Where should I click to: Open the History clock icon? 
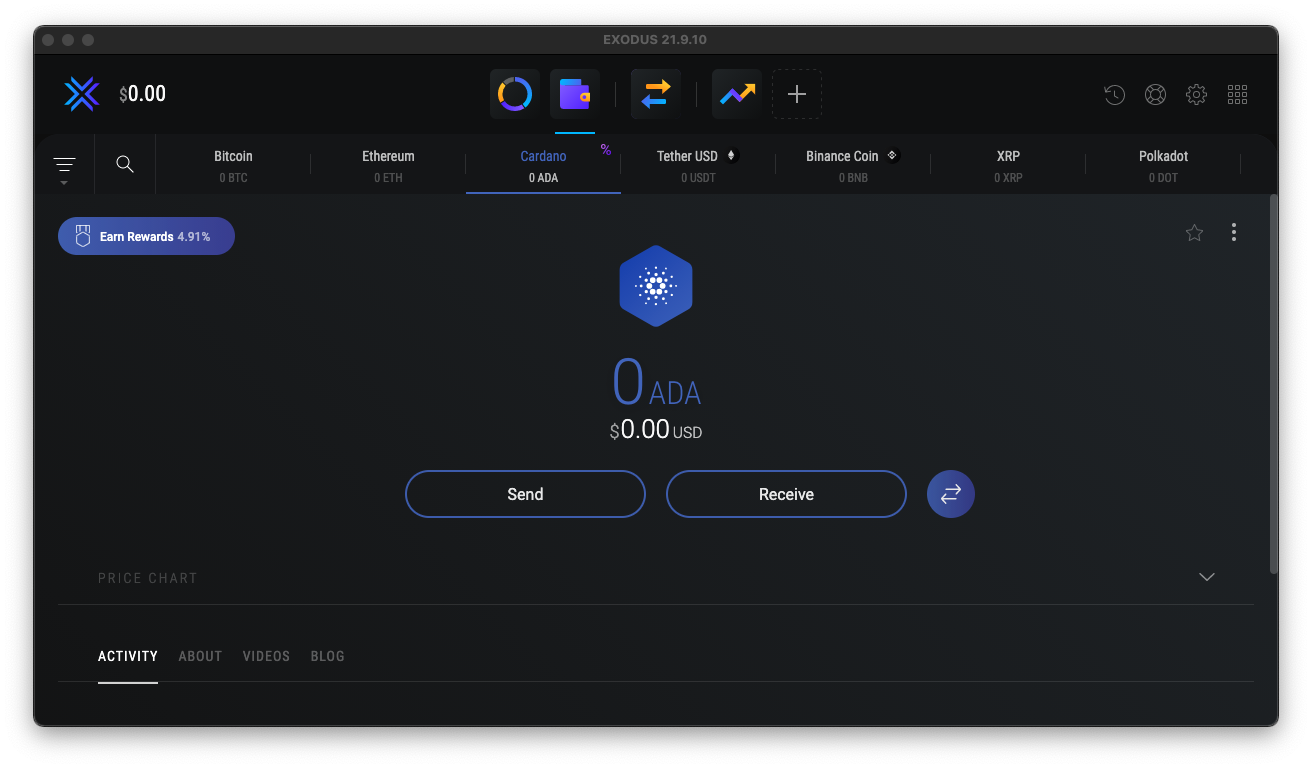1114,95
